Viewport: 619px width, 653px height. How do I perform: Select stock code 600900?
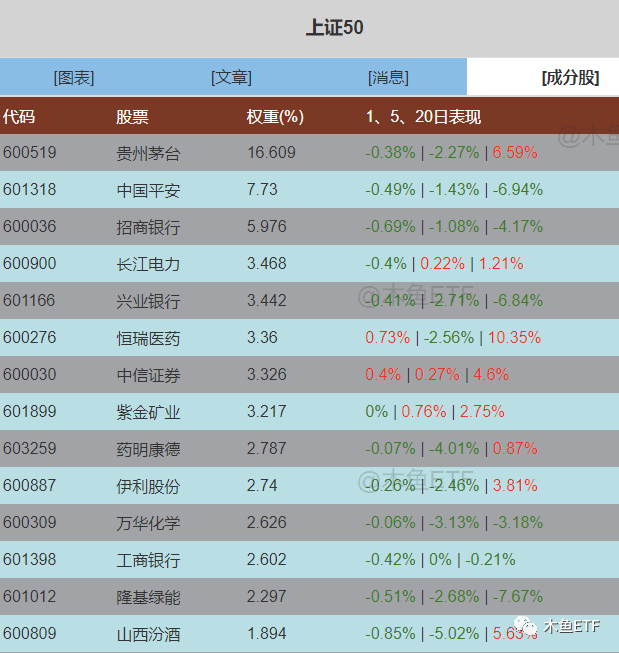[30, 264]
